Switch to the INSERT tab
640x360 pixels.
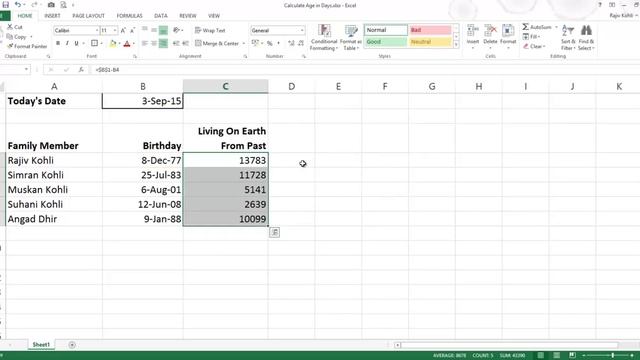coord(52,16)
